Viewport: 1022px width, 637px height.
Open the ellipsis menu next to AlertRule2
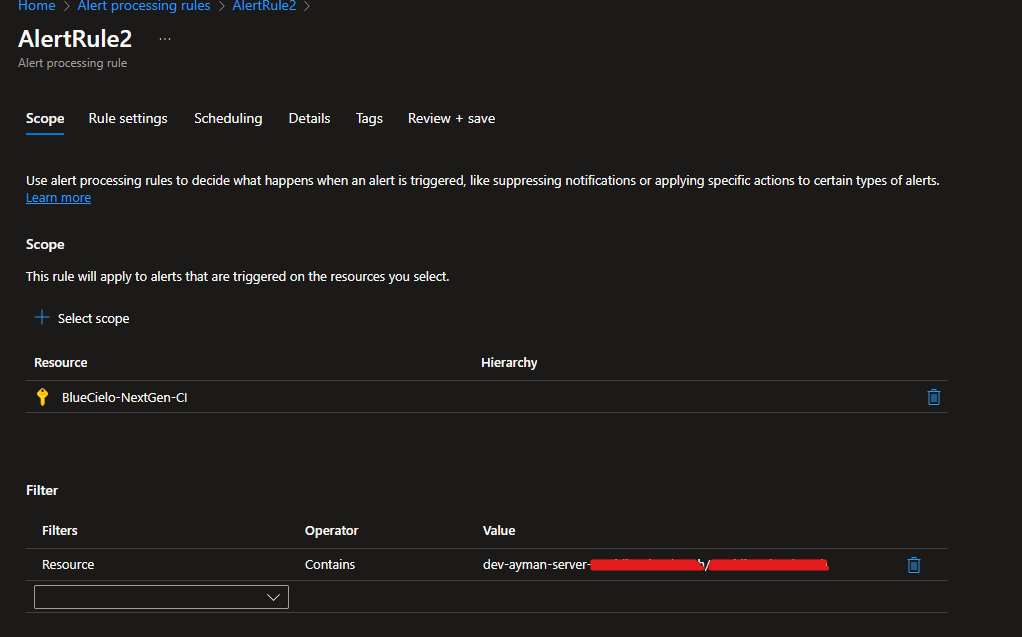(x=165, y=39)
